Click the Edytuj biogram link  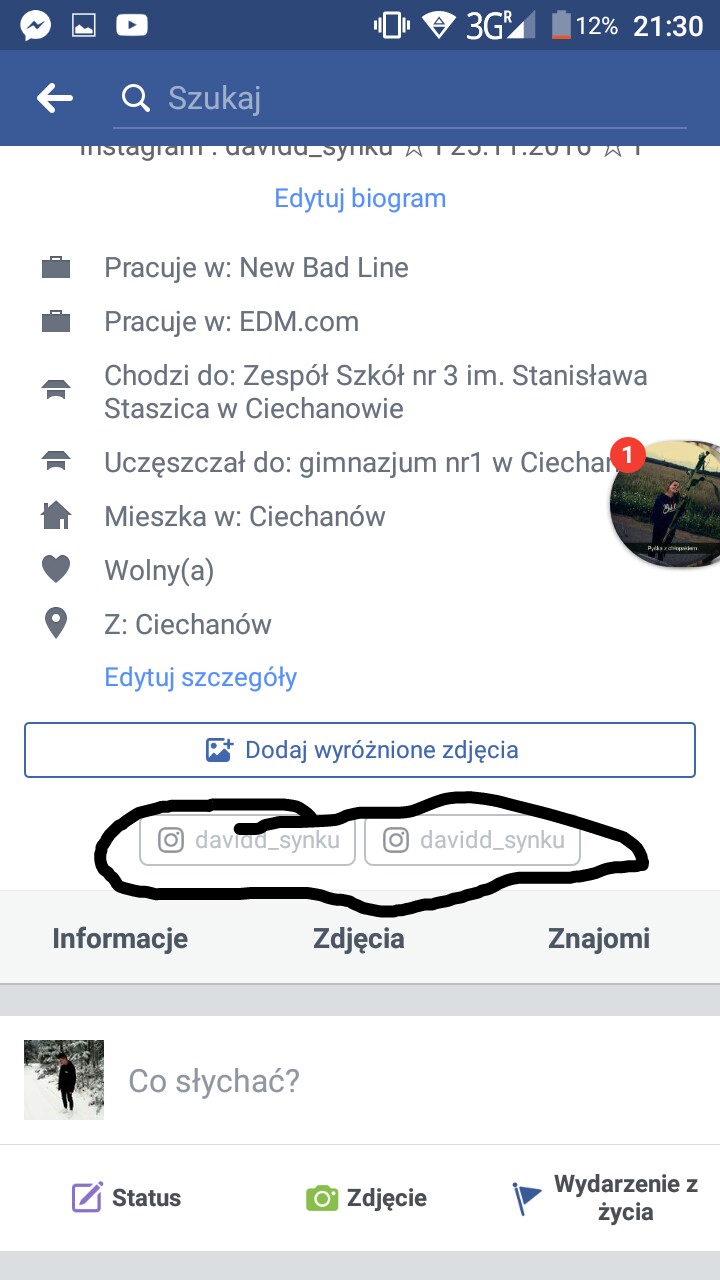point(360,198)
